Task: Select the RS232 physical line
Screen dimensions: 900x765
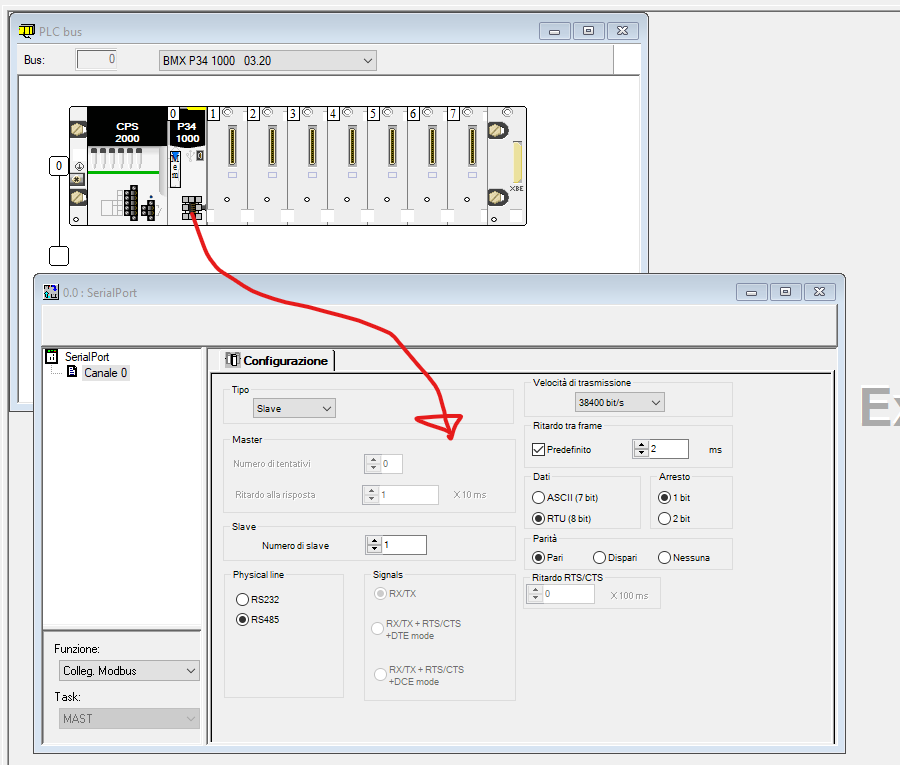Action: pos(242,599)
